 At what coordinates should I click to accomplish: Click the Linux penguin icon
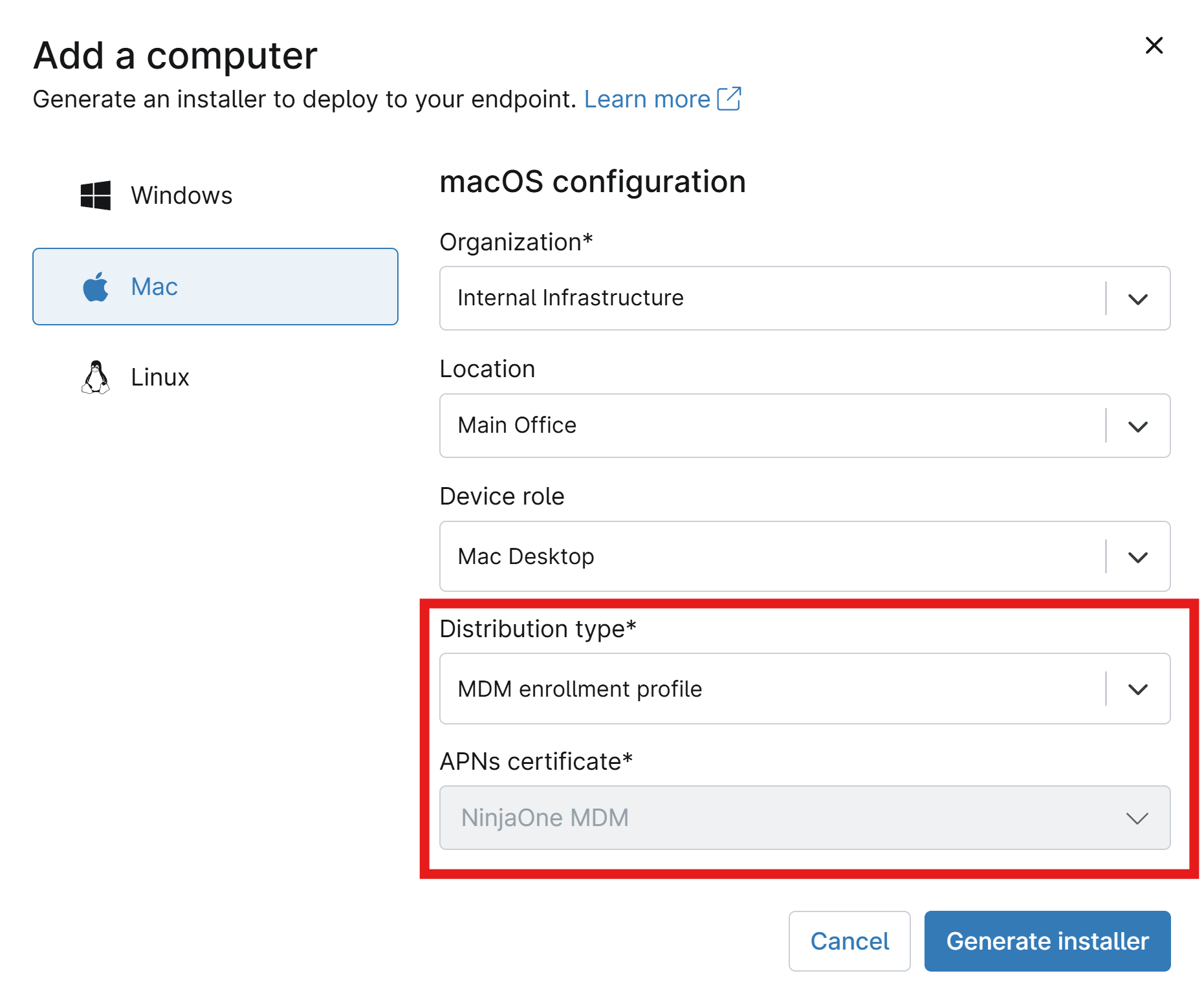click(96, 377)
